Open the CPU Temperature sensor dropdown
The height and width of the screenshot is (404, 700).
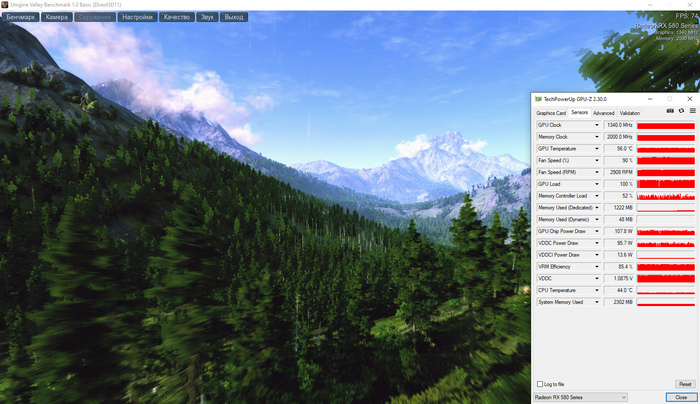(596, 290)
